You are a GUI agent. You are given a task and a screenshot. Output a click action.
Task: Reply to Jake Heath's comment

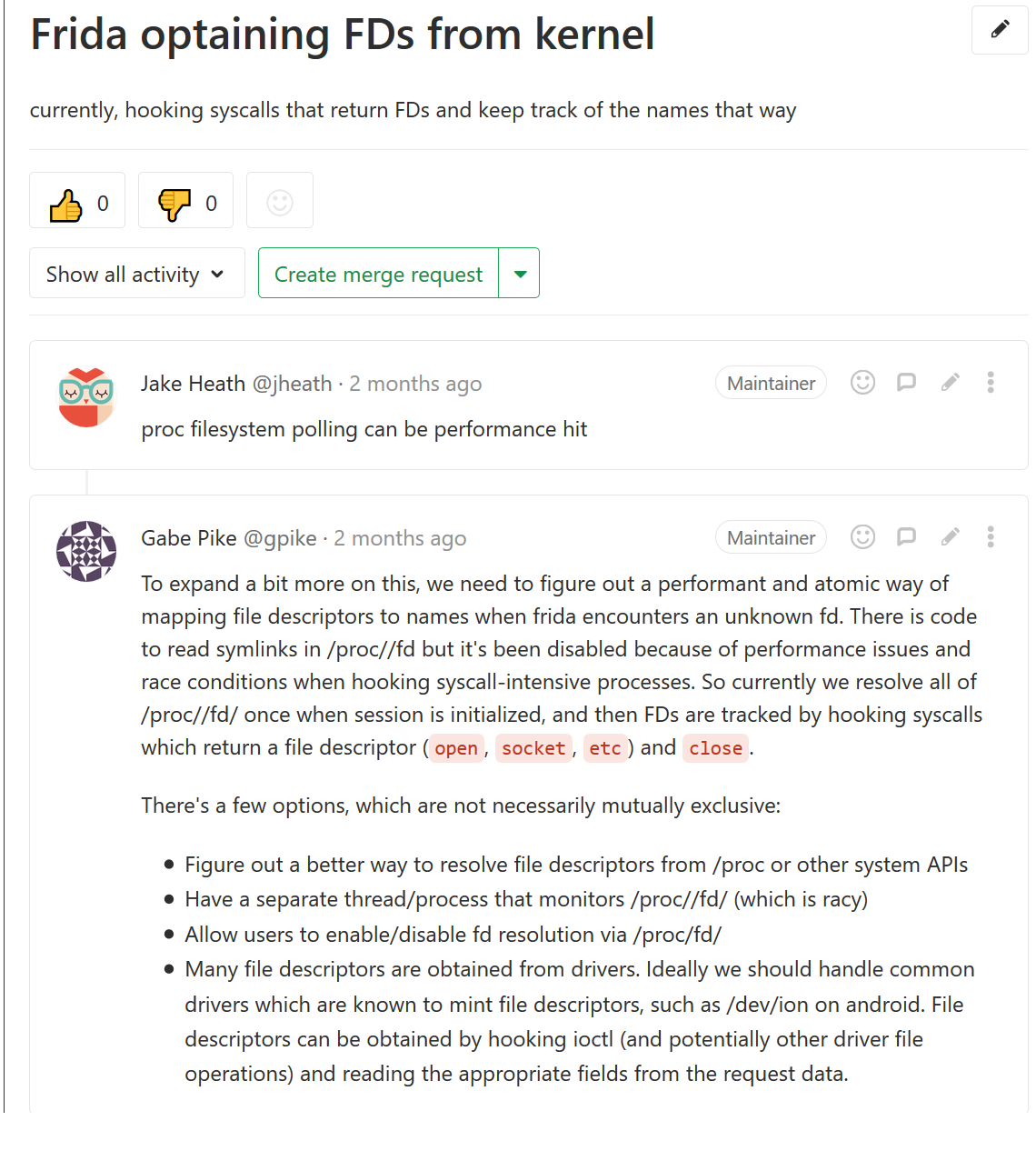point(906,383)
